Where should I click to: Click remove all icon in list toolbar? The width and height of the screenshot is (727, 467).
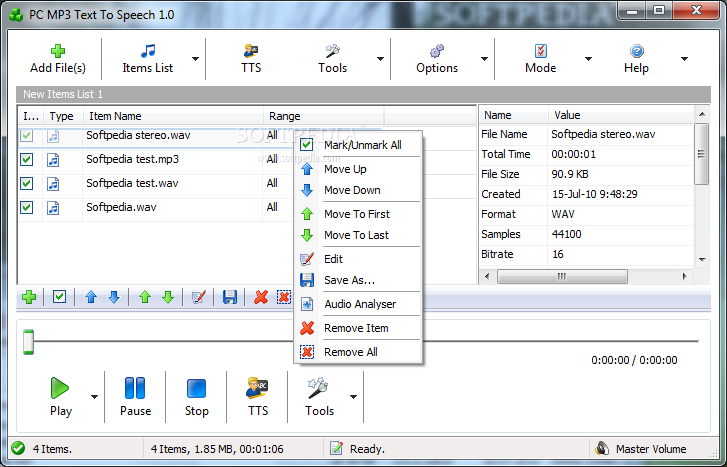[284, 297]
